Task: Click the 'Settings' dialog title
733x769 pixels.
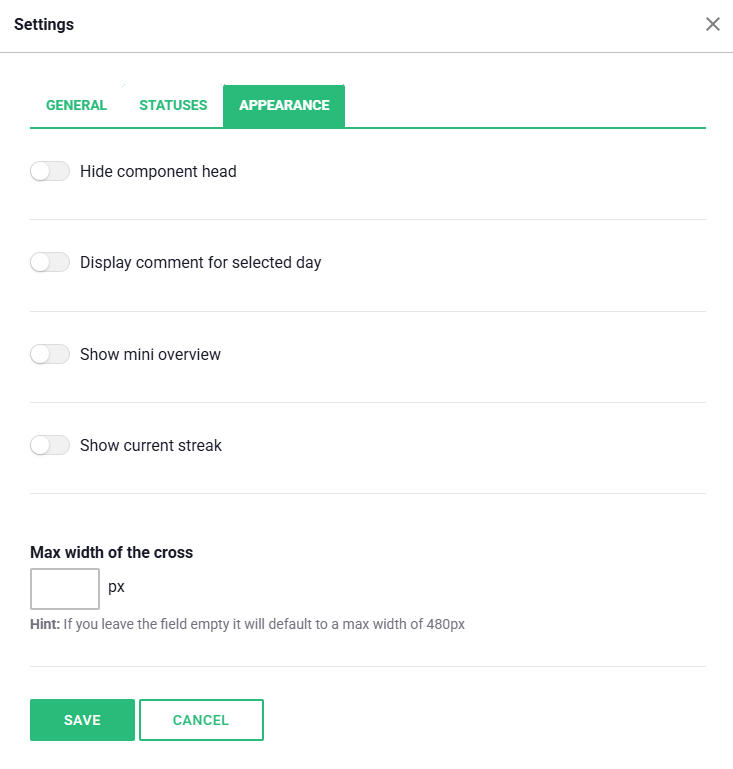Action: (44, 24)
